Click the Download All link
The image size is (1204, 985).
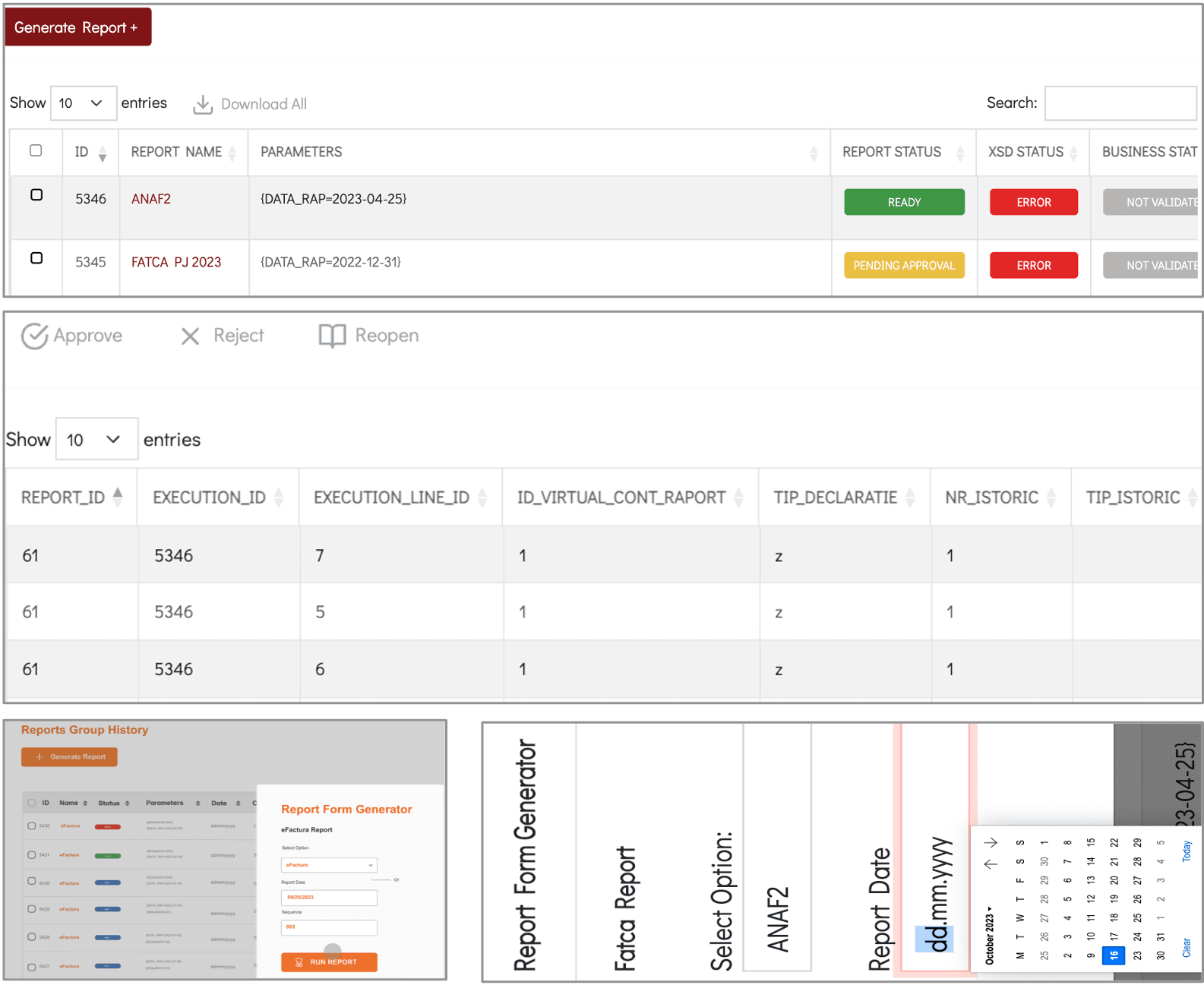click(251, 104)
